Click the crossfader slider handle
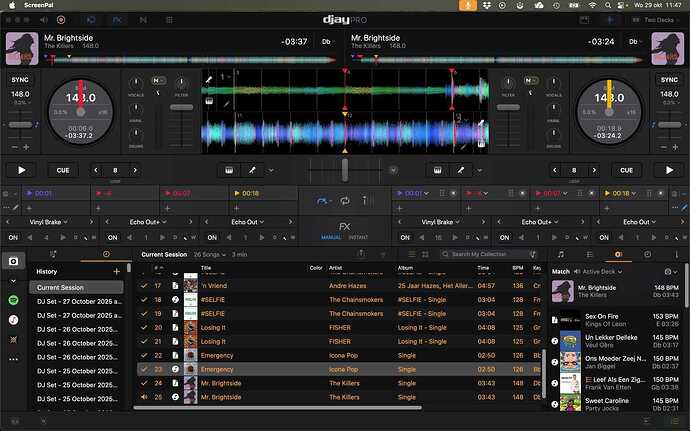Screen dimensions: 690x431 tap(345, 170)
